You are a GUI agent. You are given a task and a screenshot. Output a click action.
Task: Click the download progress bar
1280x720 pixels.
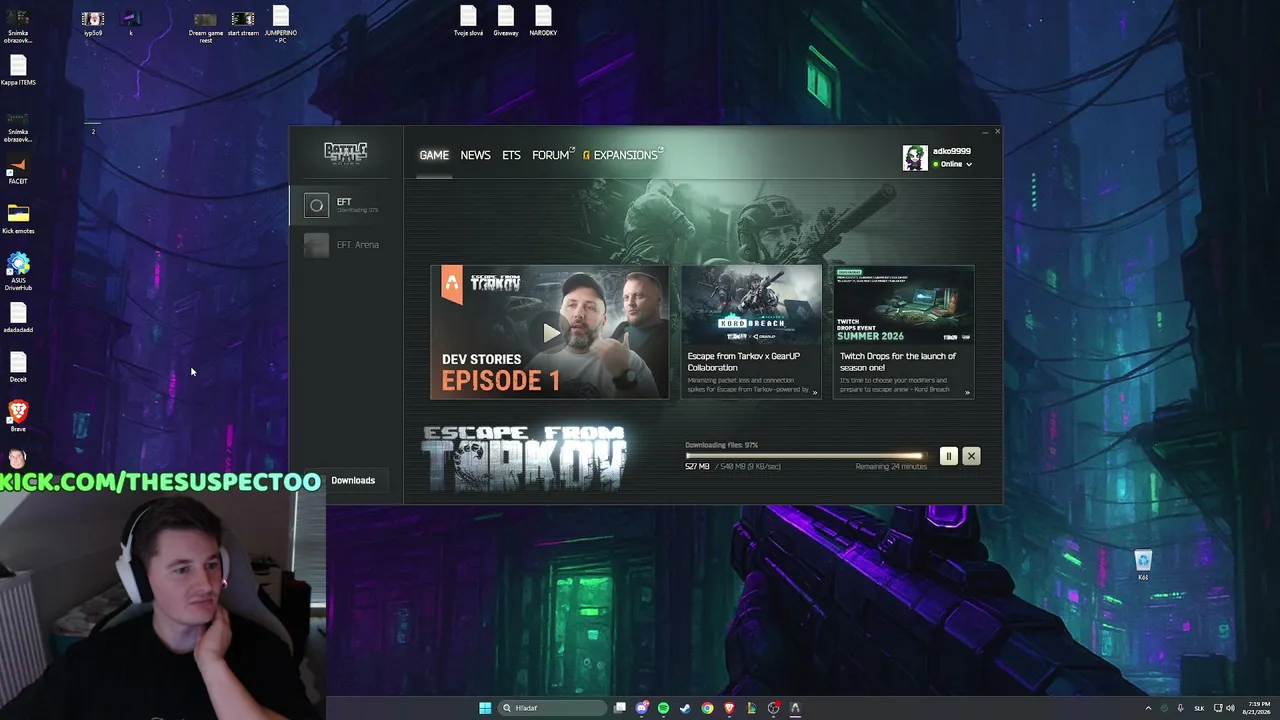point(805,456)
